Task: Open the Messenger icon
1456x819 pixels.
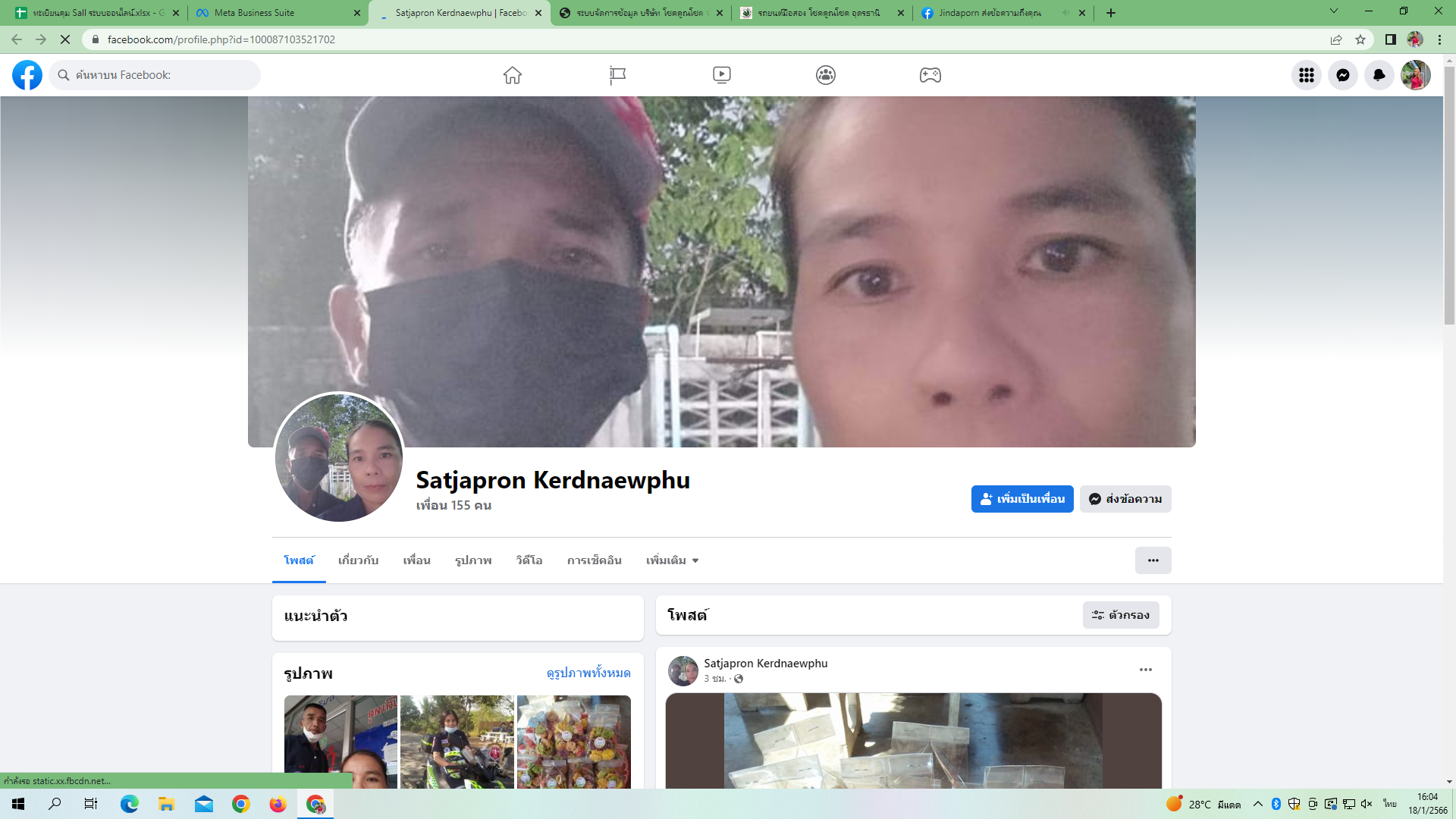Action: click(x=1343, y=75)
